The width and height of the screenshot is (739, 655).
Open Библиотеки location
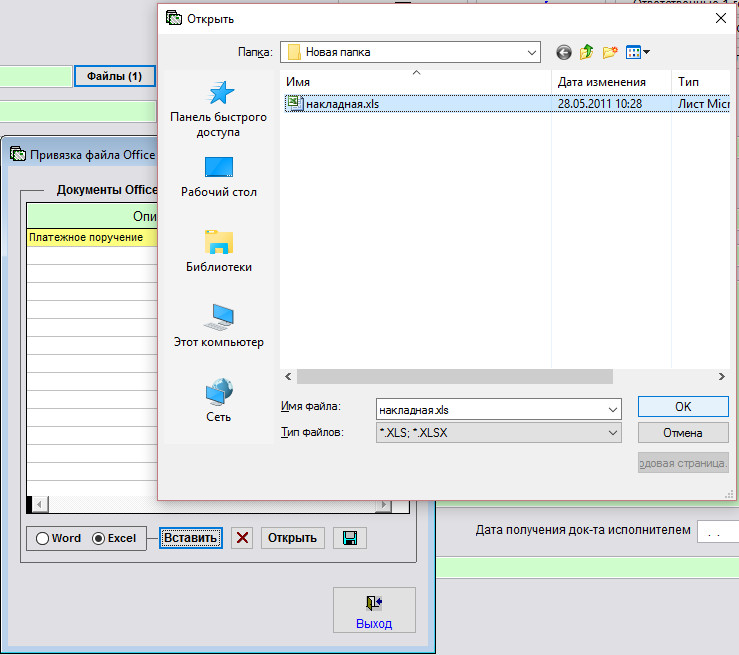click(x=219, y=251)
